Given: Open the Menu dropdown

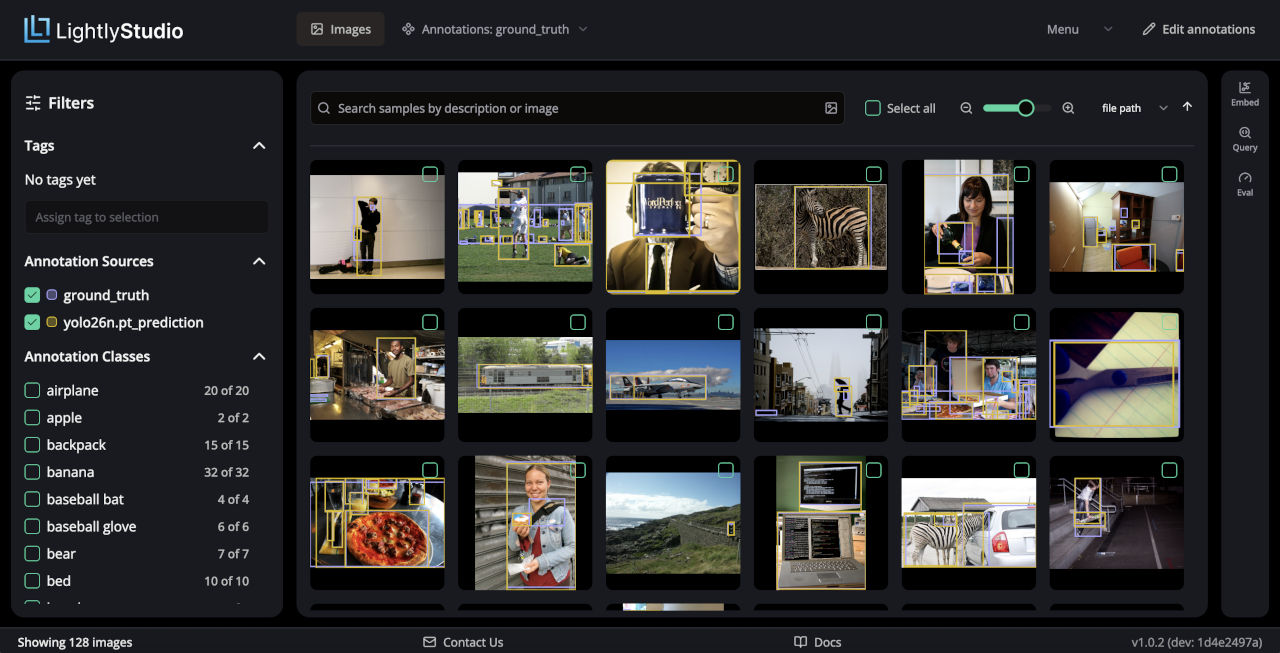Looking at the screenshot, I should point(1079,29).
